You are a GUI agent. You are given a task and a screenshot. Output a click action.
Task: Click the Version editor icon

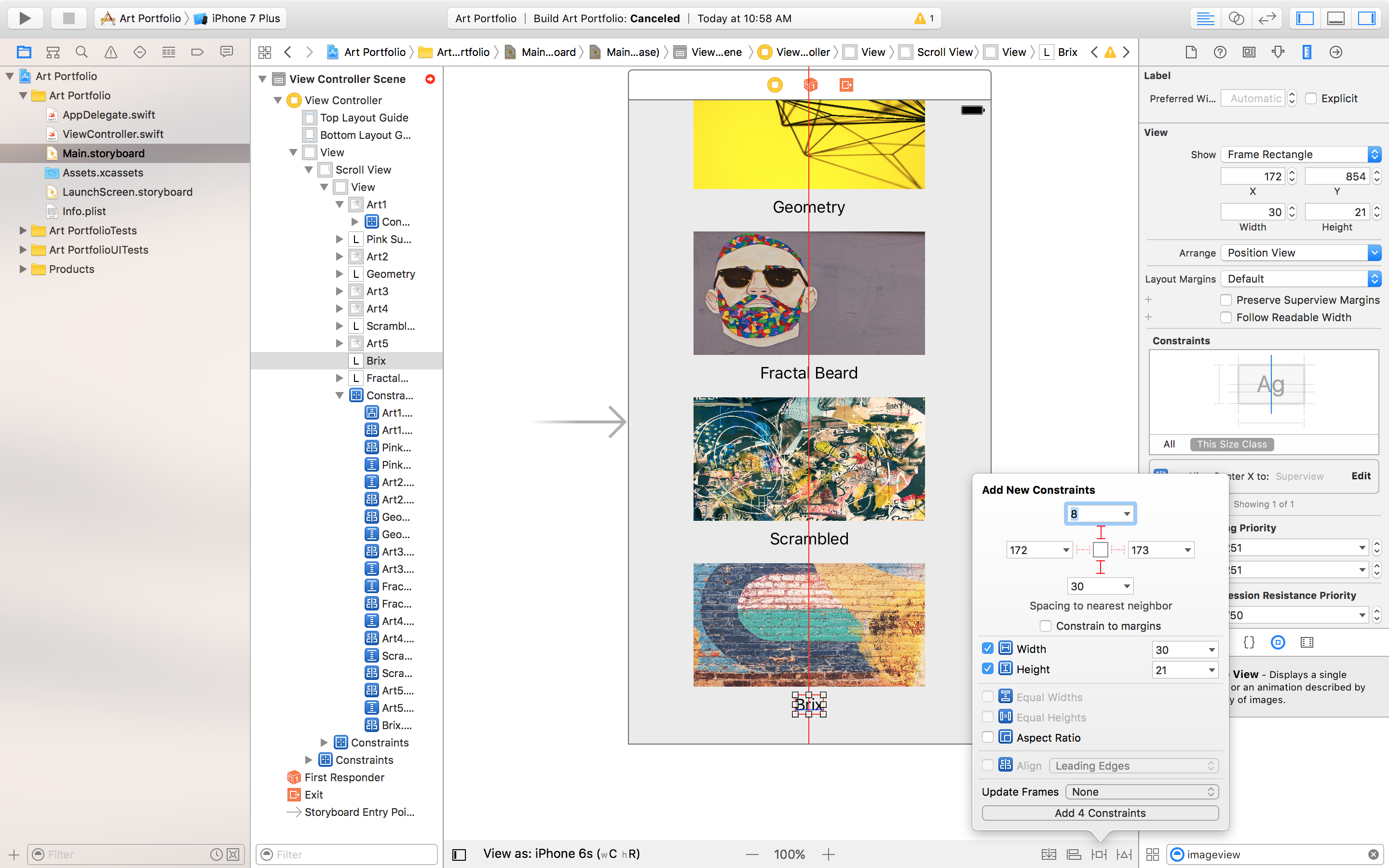click(x=1266, y=18)
